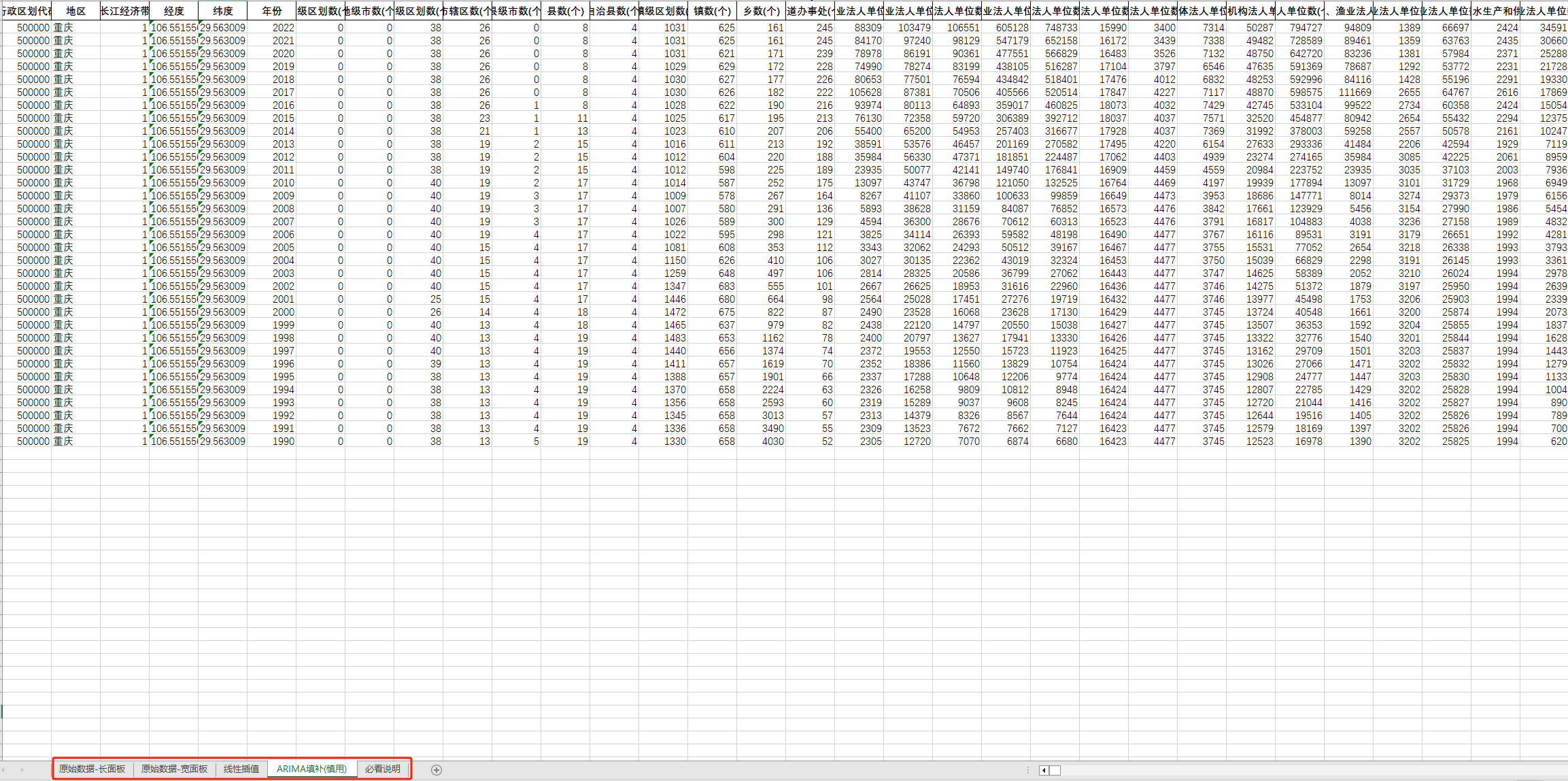The image size is (1568, 781).
Task: Open the 必看说明 sheet tab
Action: [382, 769]
